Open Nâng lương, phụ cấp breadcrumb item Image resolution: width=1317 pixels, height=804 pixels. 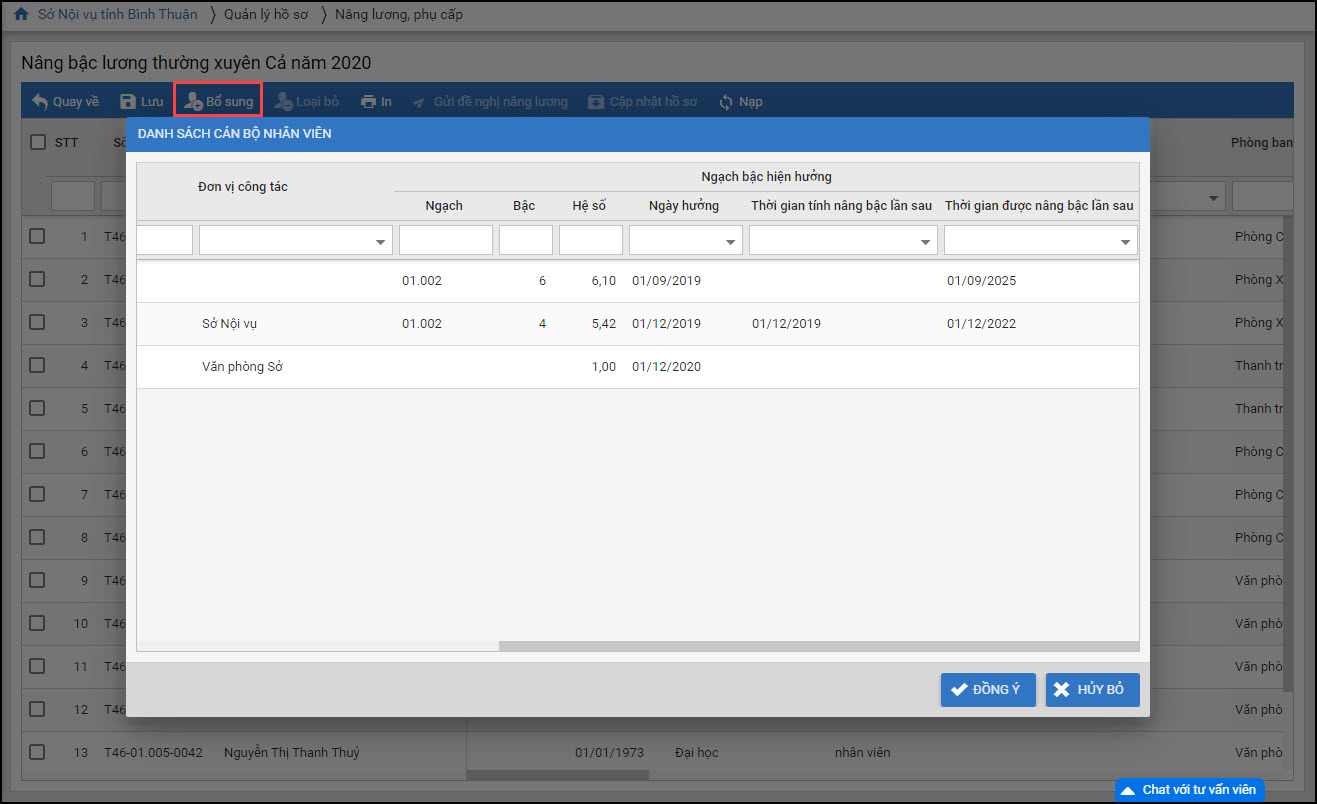point(398,15)
